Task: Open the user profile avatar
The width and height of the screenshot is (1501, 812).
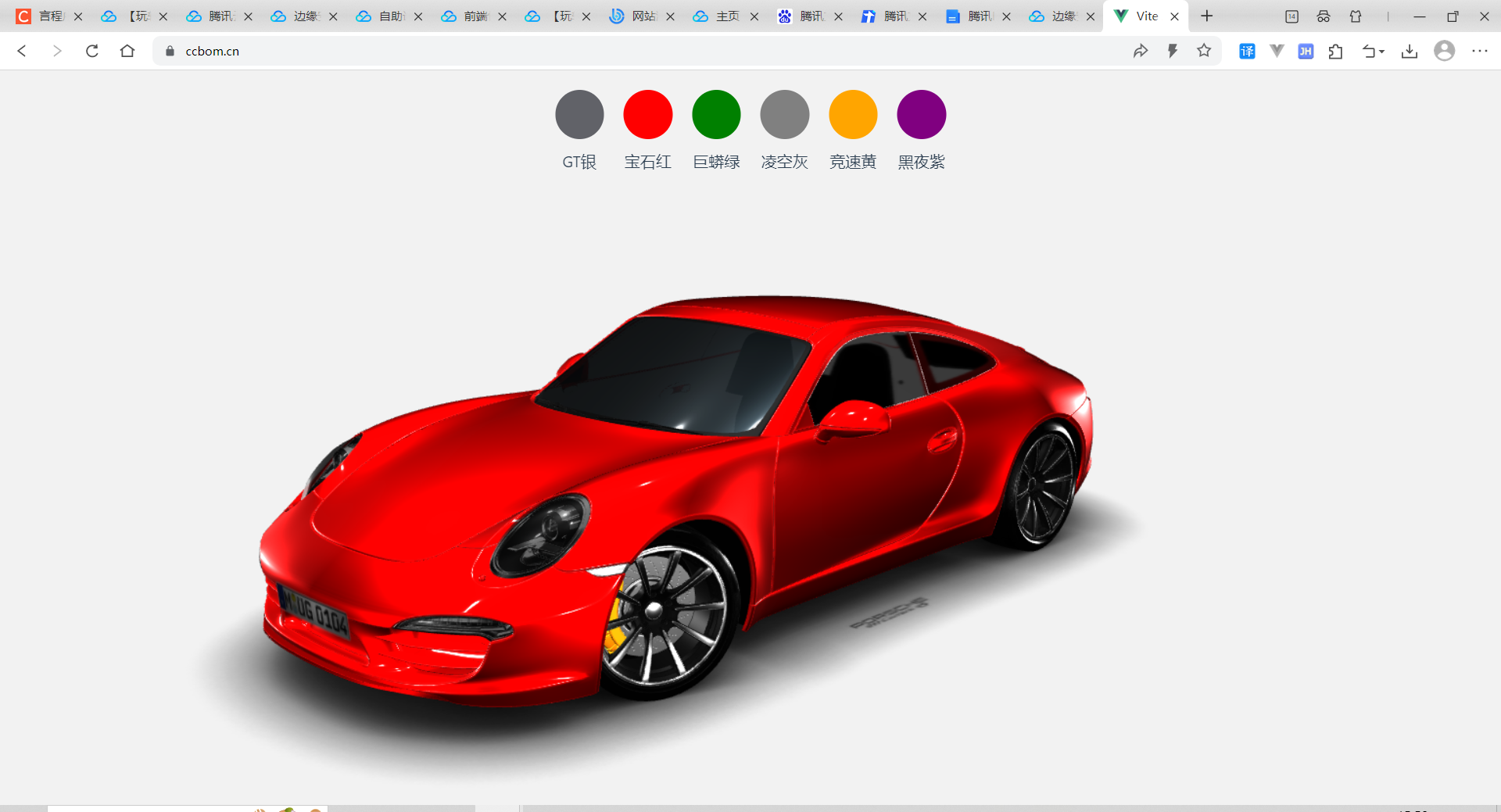Action: click(1445, 51)
